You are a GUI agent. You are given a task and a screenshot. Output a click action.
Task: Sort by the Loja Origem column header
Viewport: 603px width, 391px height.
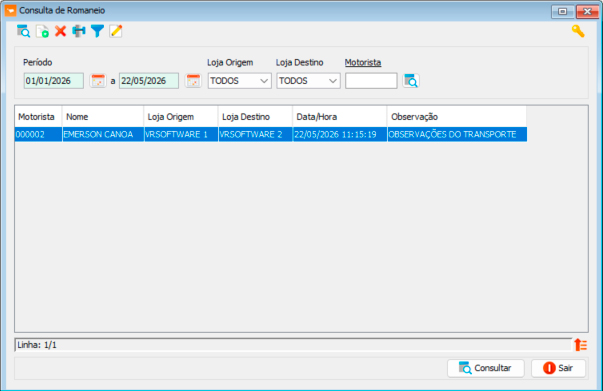(181, 116)
